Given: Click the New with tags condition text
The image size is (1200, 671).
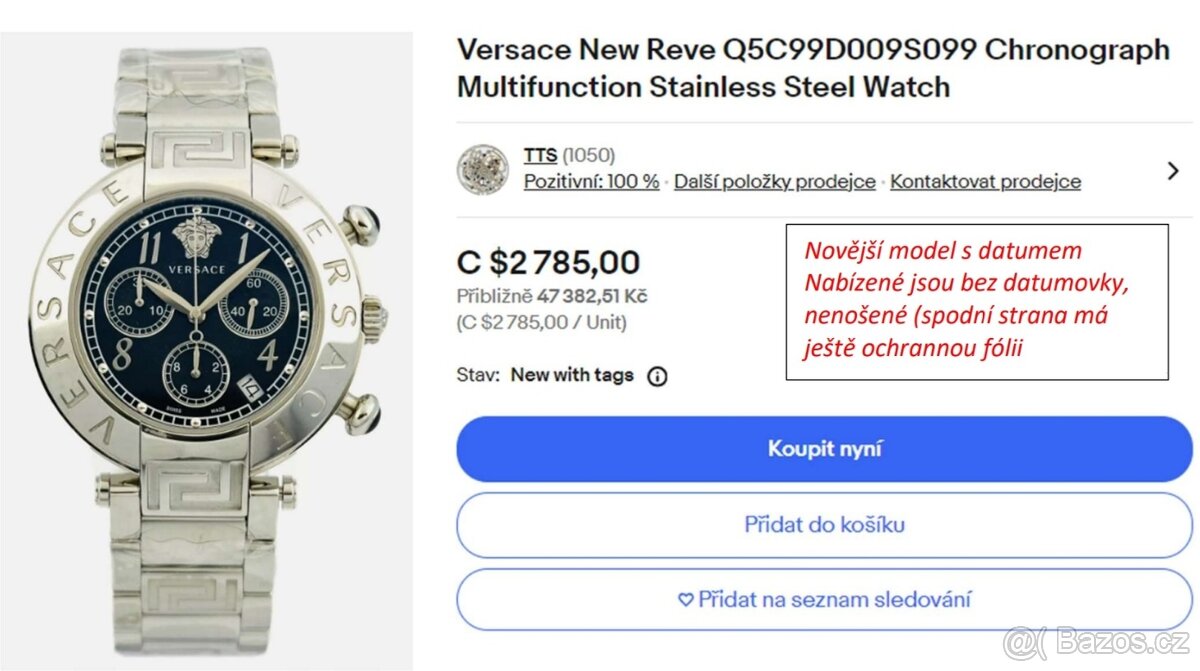Looking at the screenshot, I should point(572,376).
